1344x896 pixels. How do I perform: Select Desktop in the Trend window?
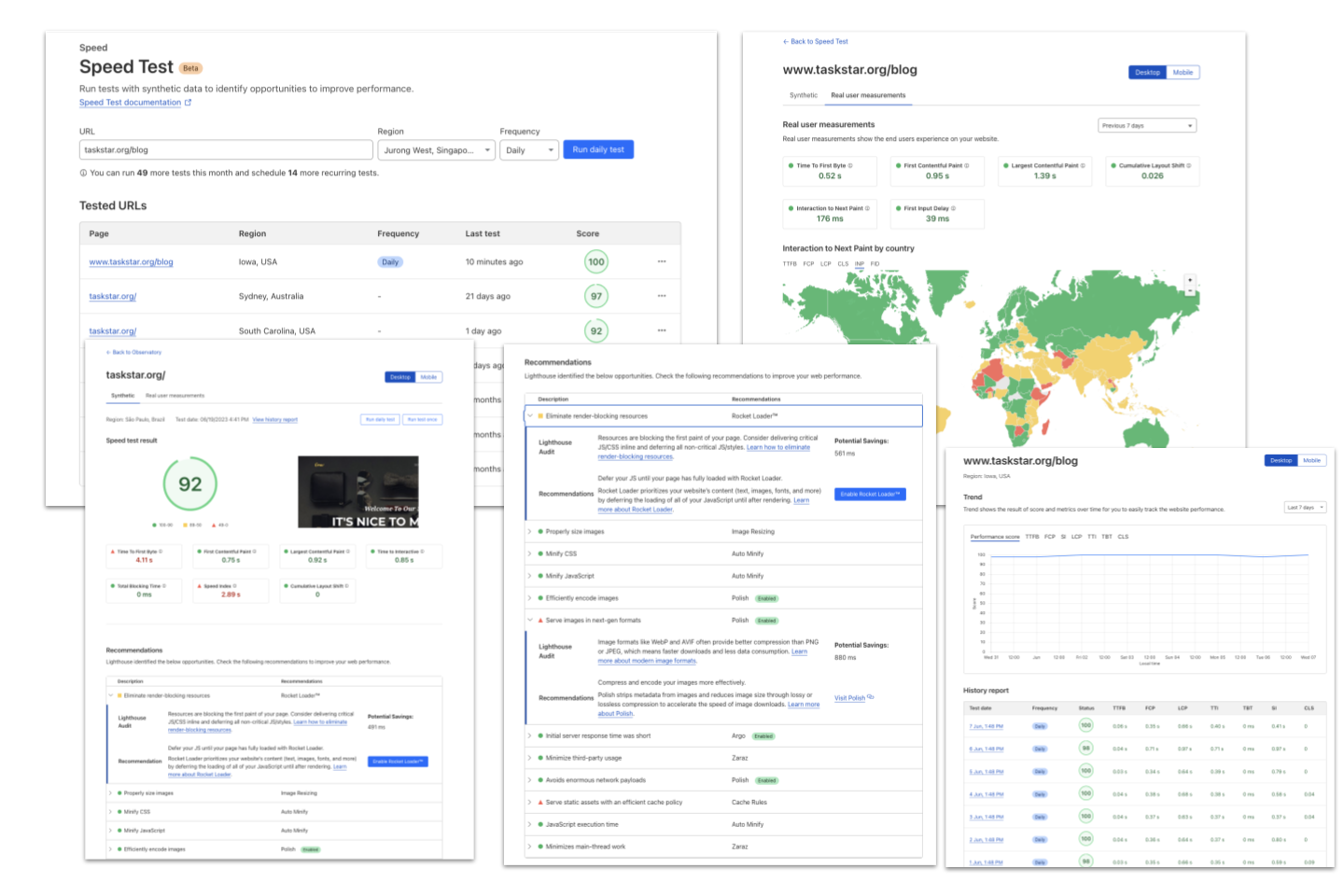click(1281, 460)
